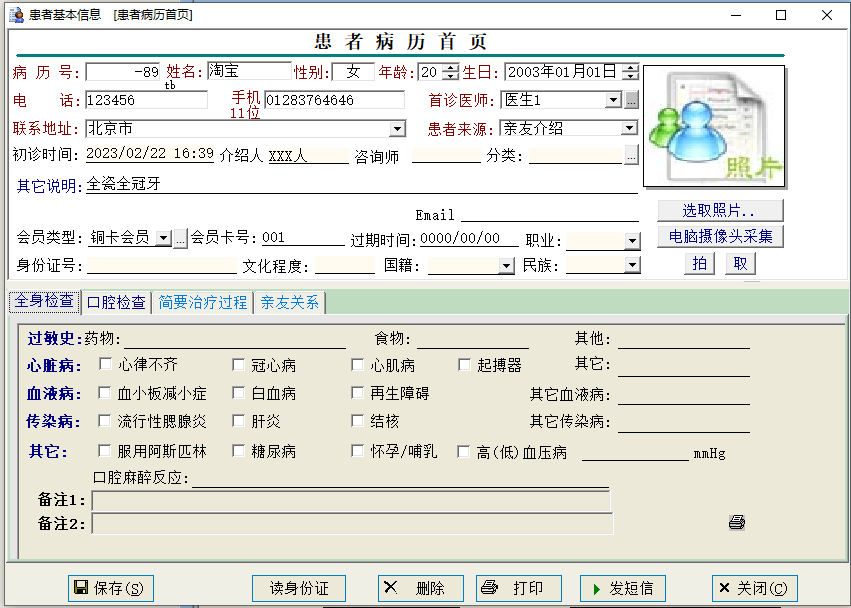Viewport: 851px width, 608px height.
Task: Open the 口腔检查 tab
Action: 116,302
